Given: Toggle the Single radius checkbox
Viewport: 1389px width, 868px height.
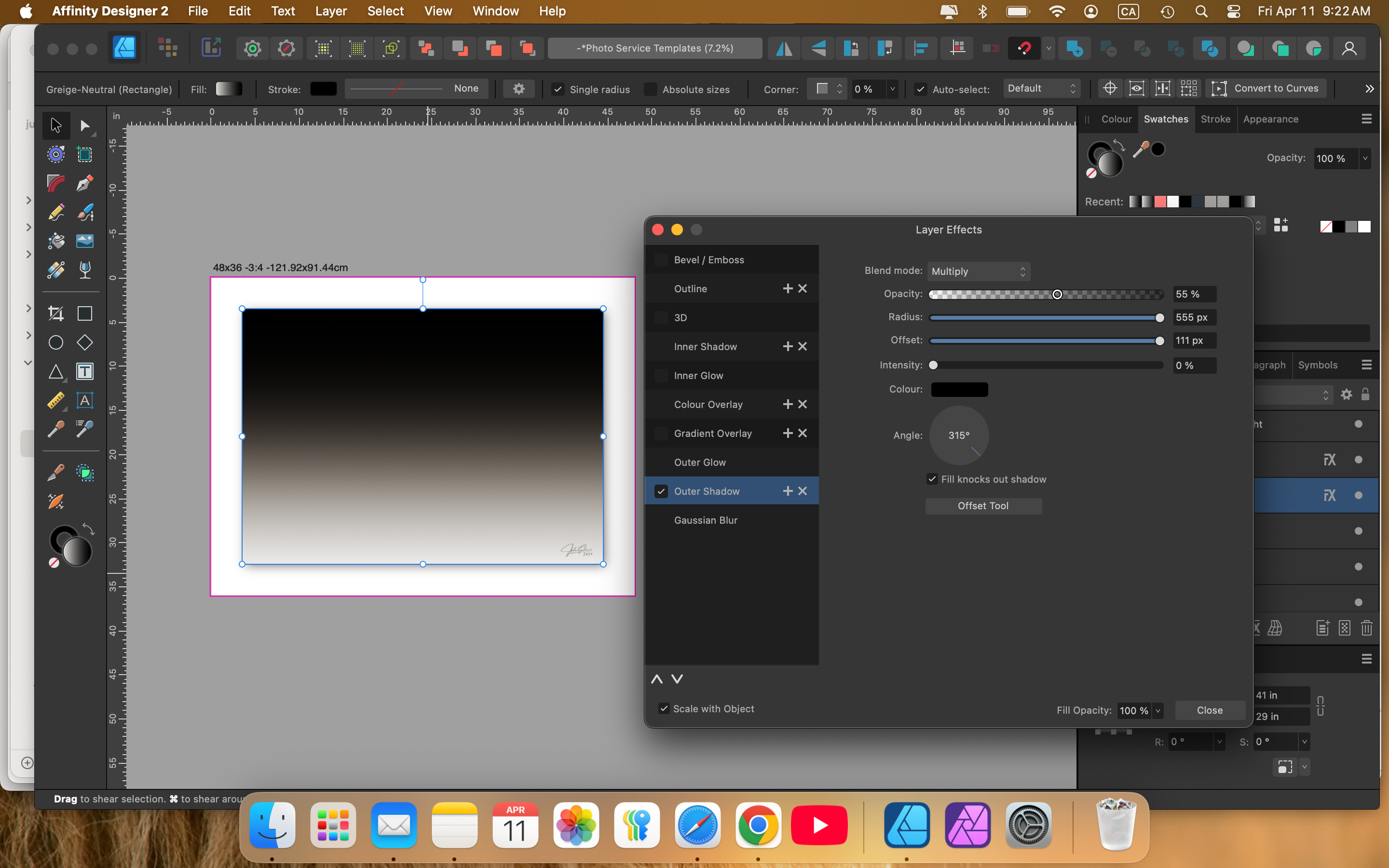Looking at the screenshot, I should 558,89.
